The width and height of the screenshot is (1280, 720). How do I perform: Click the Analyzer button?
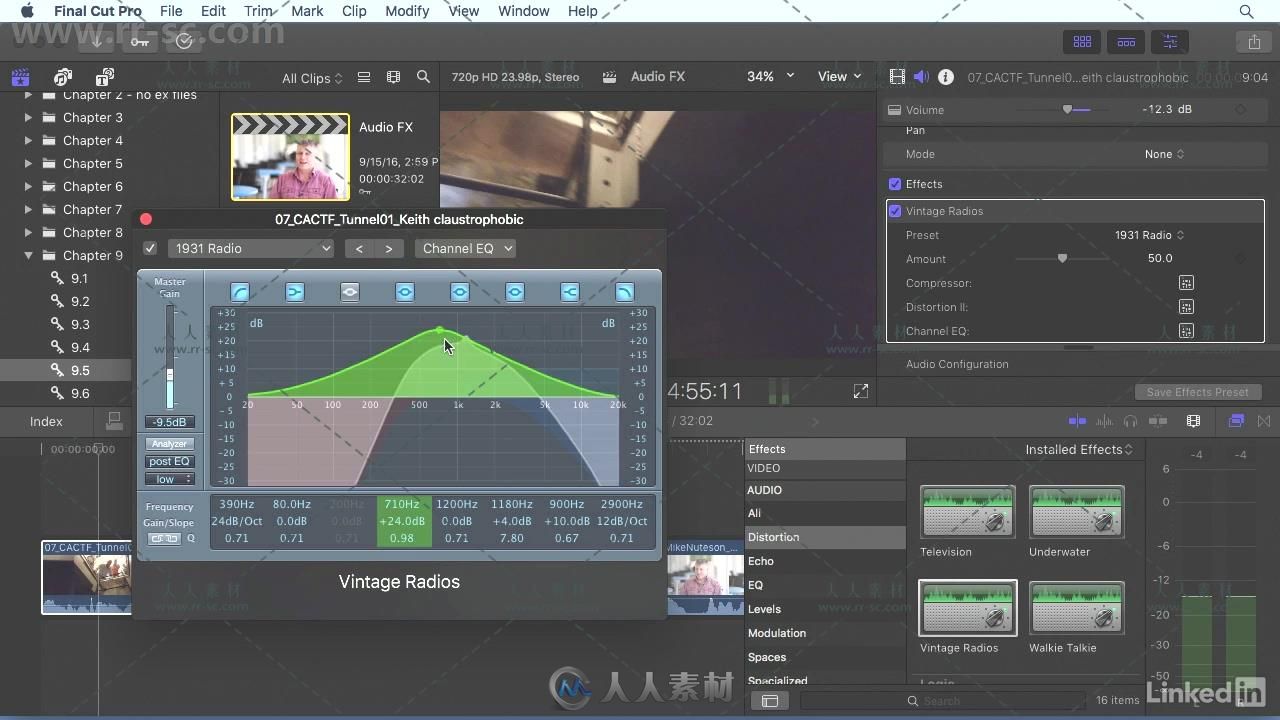click(169, 444)
